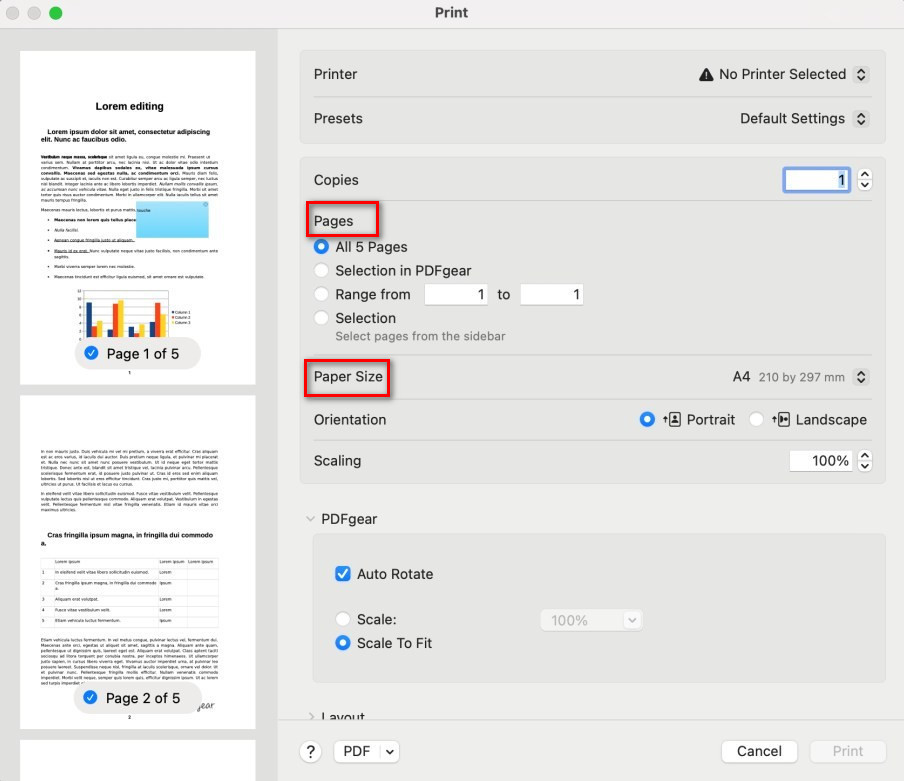Select the Portrait orientation radio button
Image resolution: width=904 pixels, height=781 pixels.
coord(647,420)
